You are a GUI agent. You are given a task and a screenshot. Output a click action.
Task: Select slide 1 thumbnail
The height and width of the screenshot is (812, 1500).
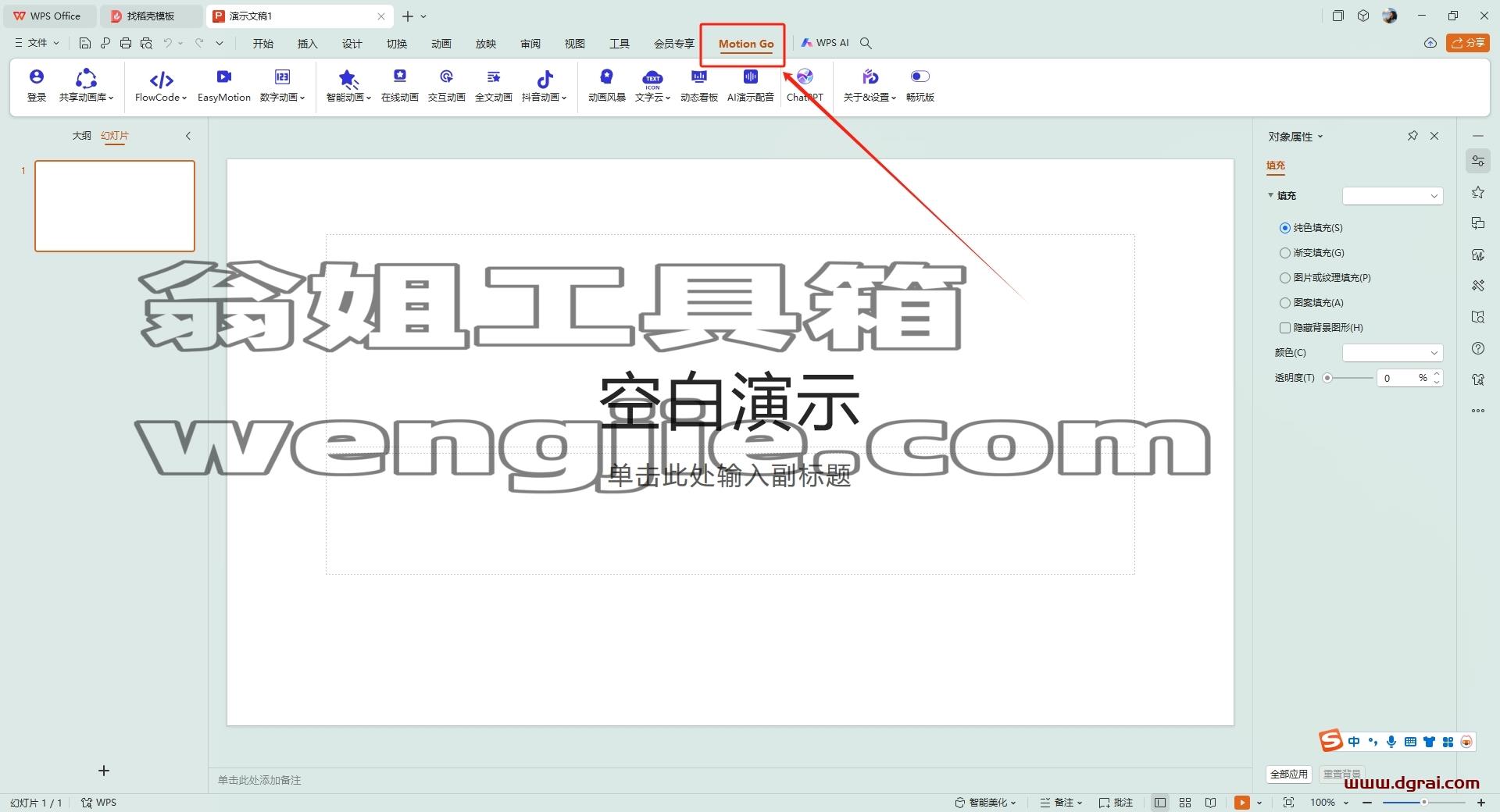pyautogui.click(x=115, y=206)
